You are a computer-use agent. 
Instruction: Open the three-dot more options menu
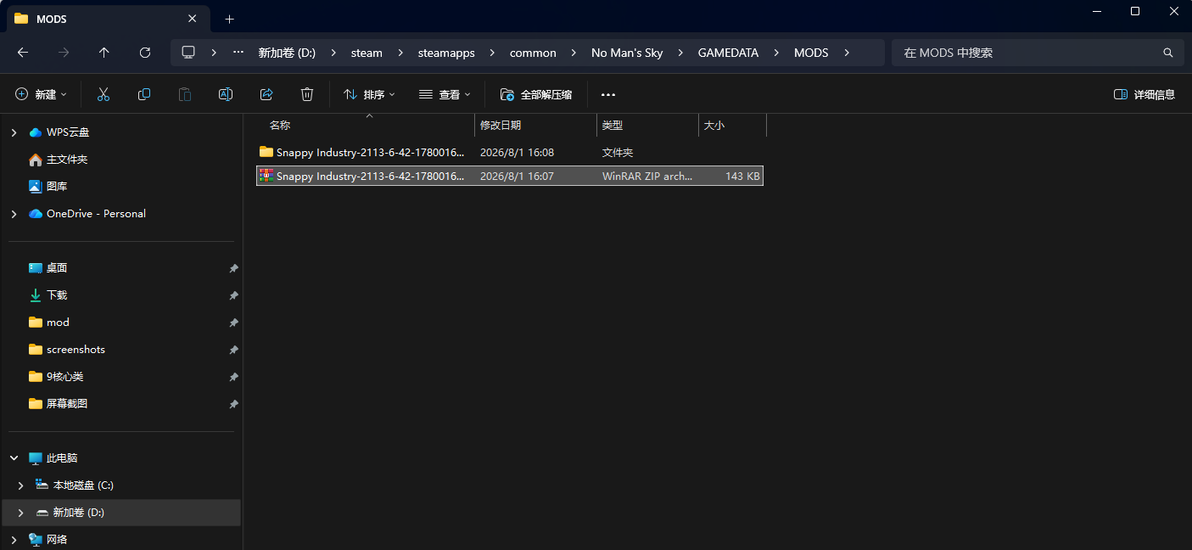pyautogui.click(x=608, y=94)
